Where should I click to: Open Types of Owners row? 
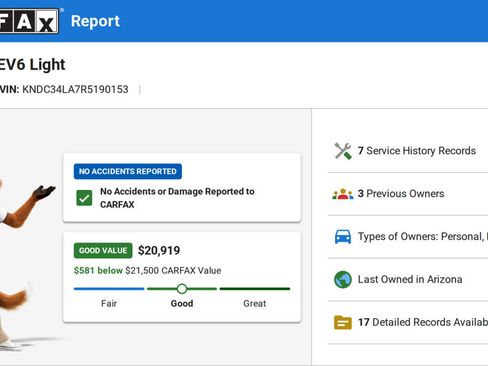pos(408,237)
